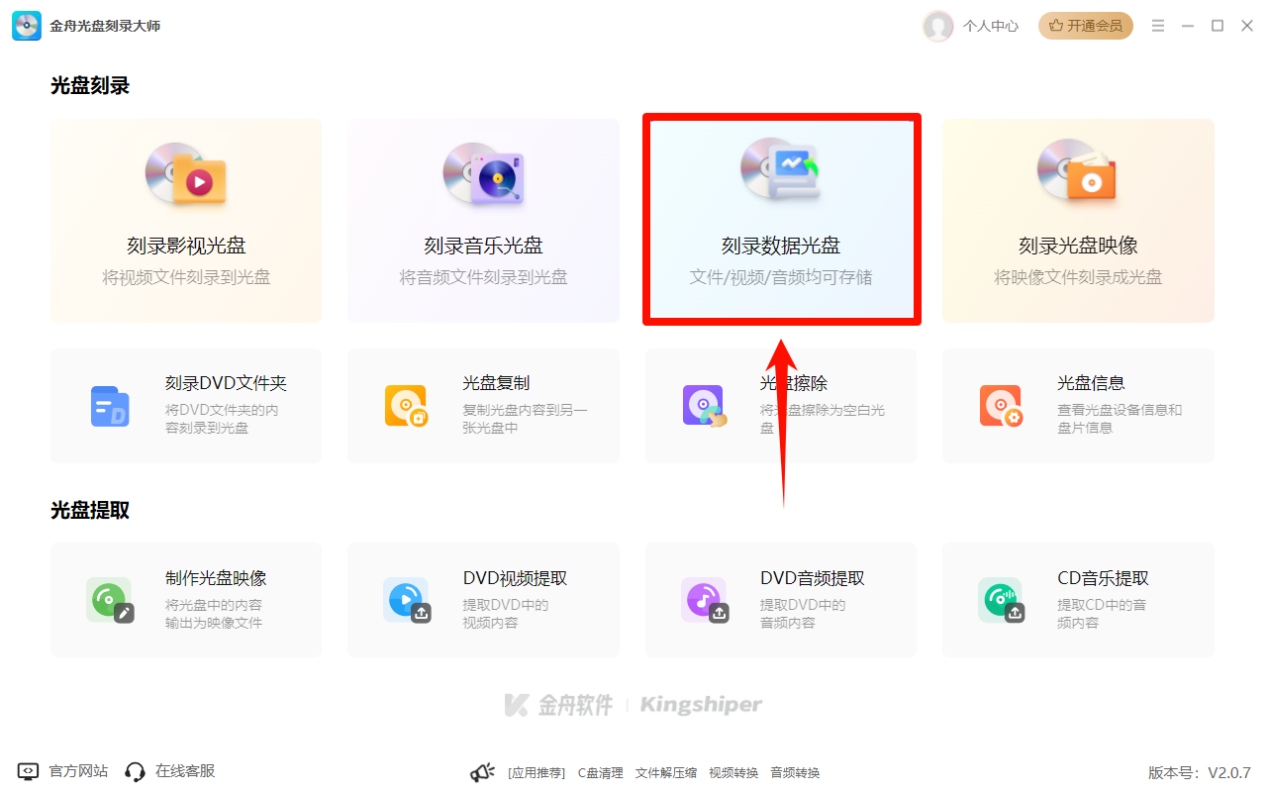
Task: Click the burn data disc icon
Action: coord(780,170)
